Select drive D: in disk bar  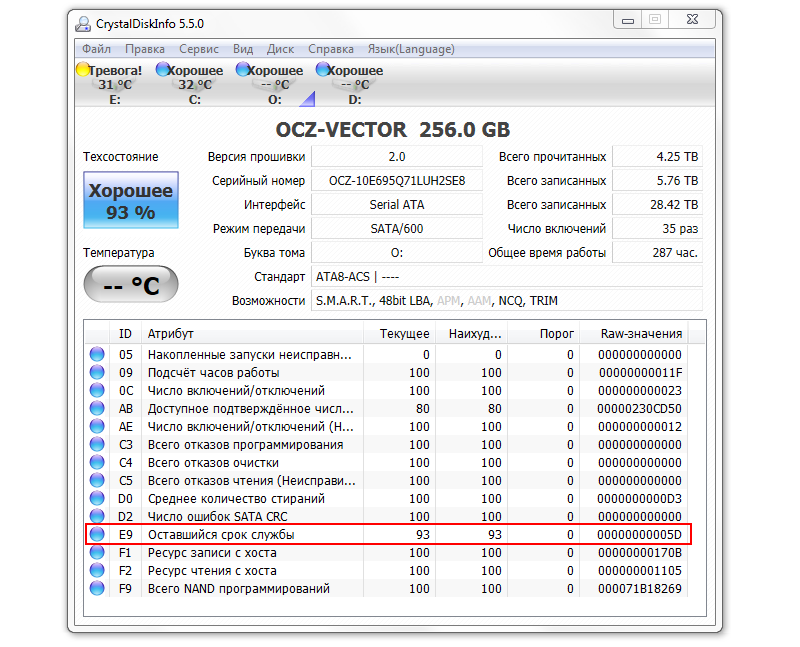pyautogui.click(x=351, y=84)
